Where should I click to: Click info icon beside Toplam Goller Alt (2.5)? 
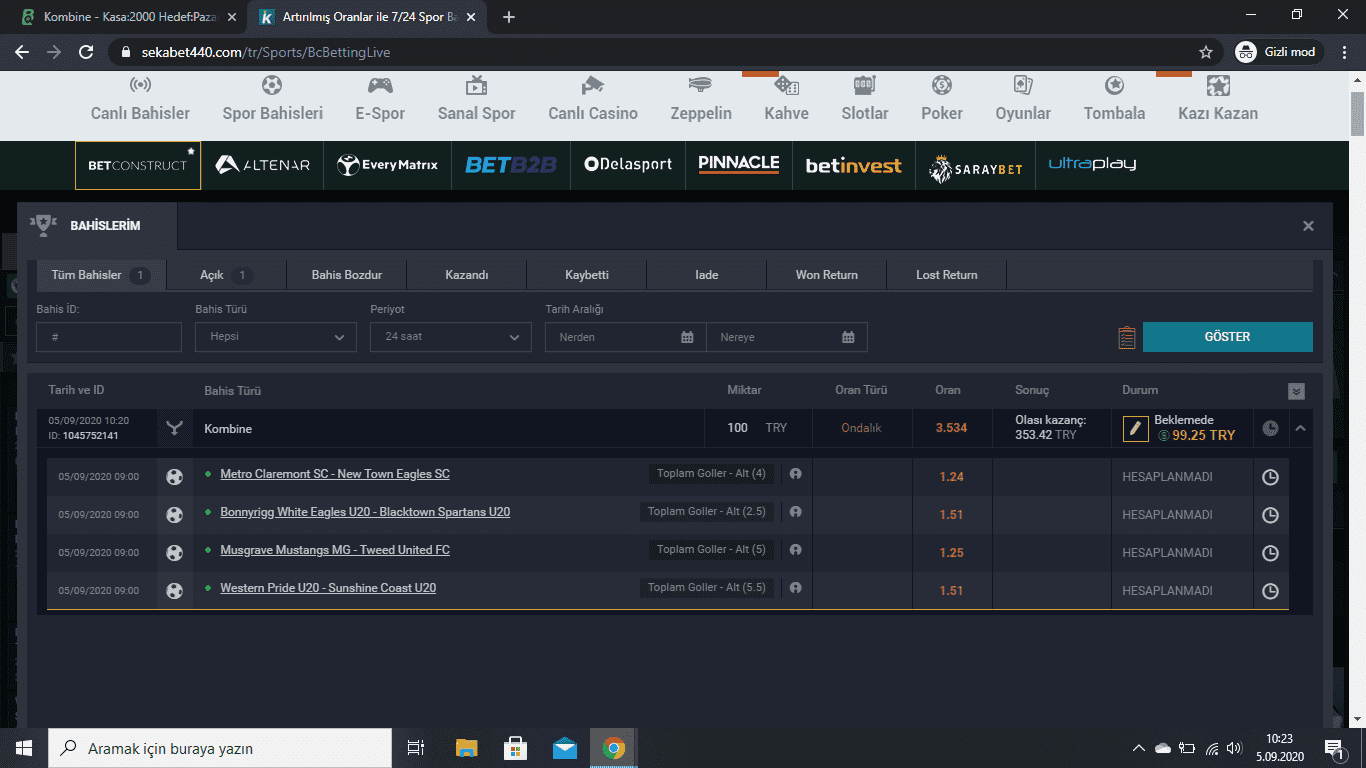(x=795, y=512)
